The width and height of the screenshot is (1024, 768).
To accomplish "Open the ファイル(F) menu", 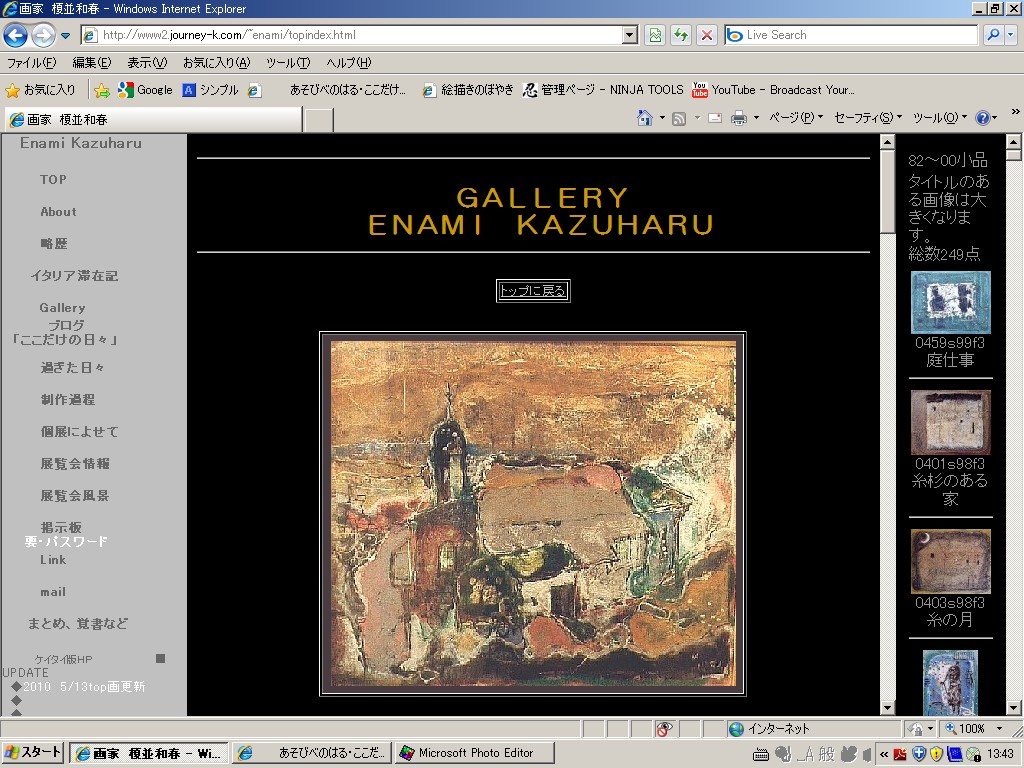I will click(x=31, y=63).
